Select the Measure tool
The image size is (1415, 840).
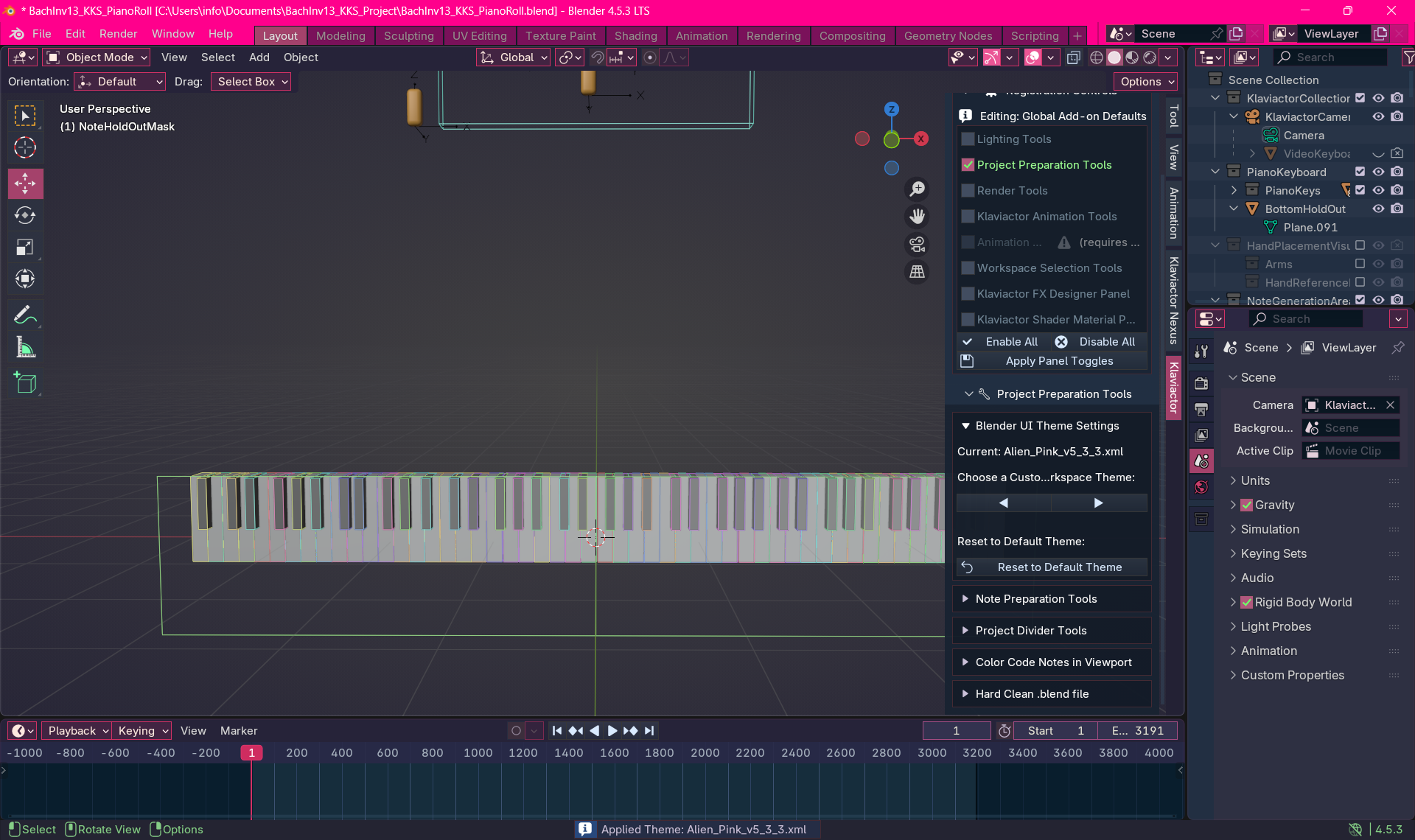pos(25,348)
